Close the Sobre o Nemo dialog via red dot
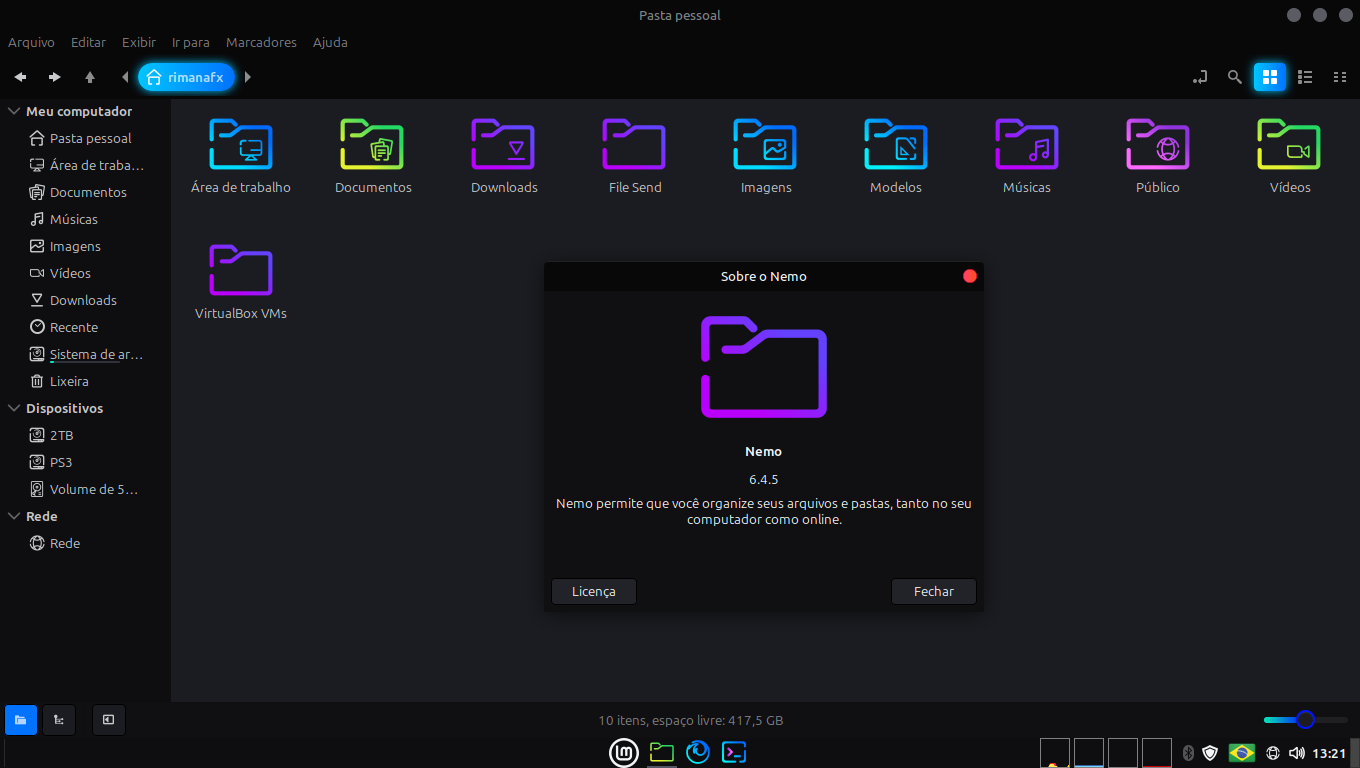 tap(969, 276)
